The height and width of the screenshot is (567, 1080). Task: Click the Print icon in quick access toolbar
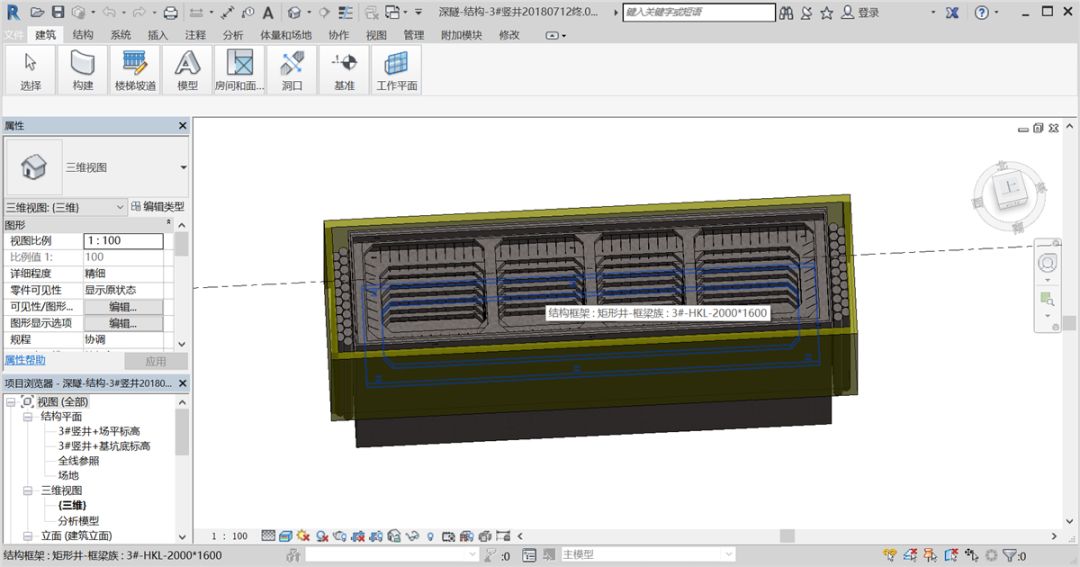[170, 13]
